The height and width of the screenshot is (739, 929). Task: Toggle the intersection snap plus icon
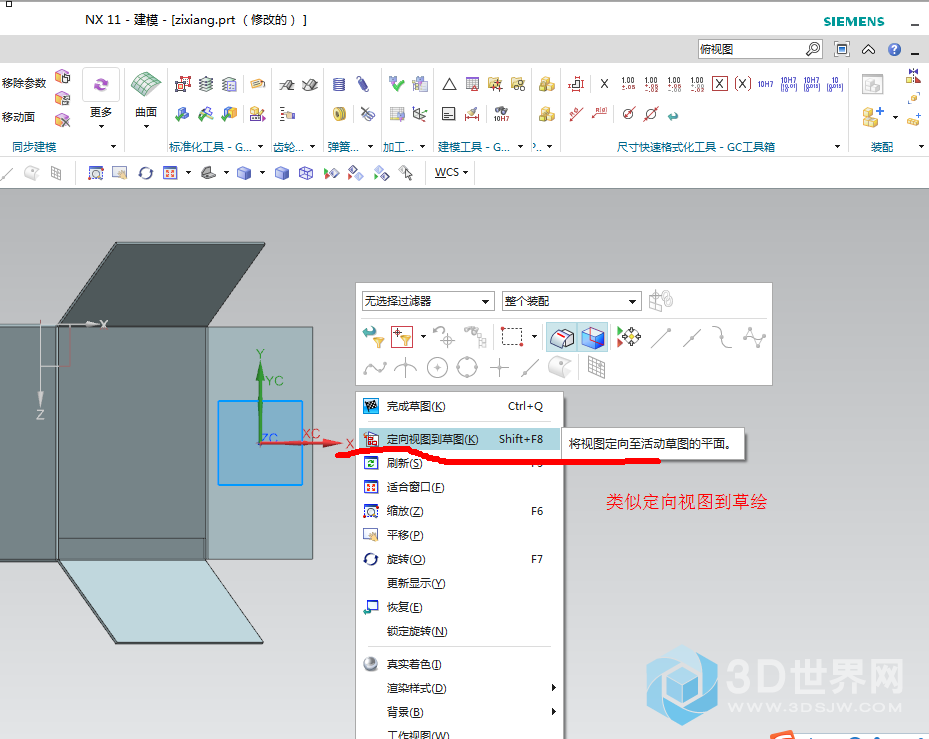(499, 368)
